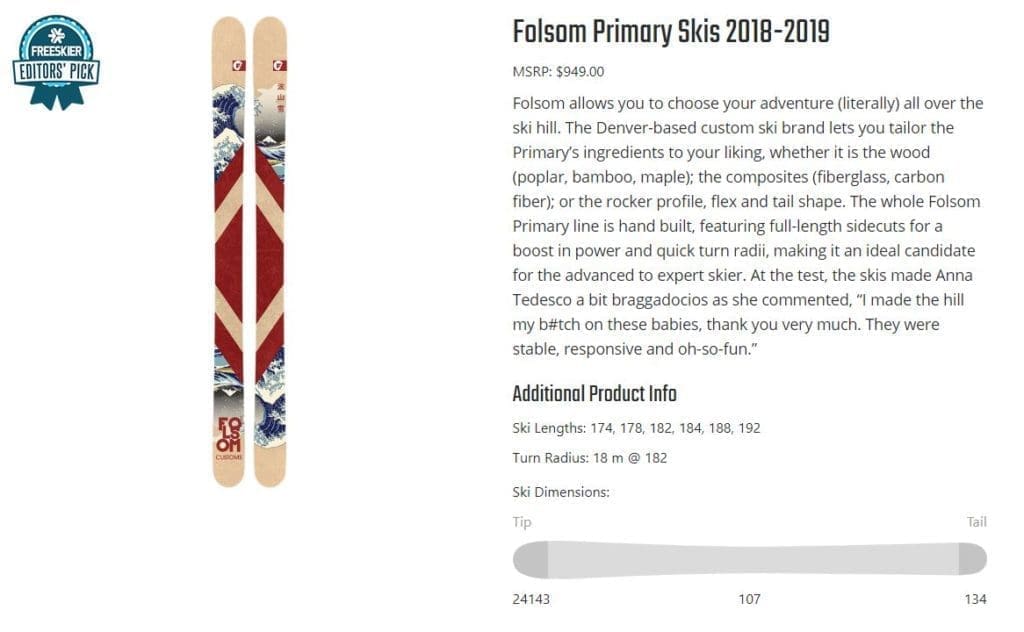Open the left ski product image
This screenshot has height=632, width=1024.
(229, 250)
